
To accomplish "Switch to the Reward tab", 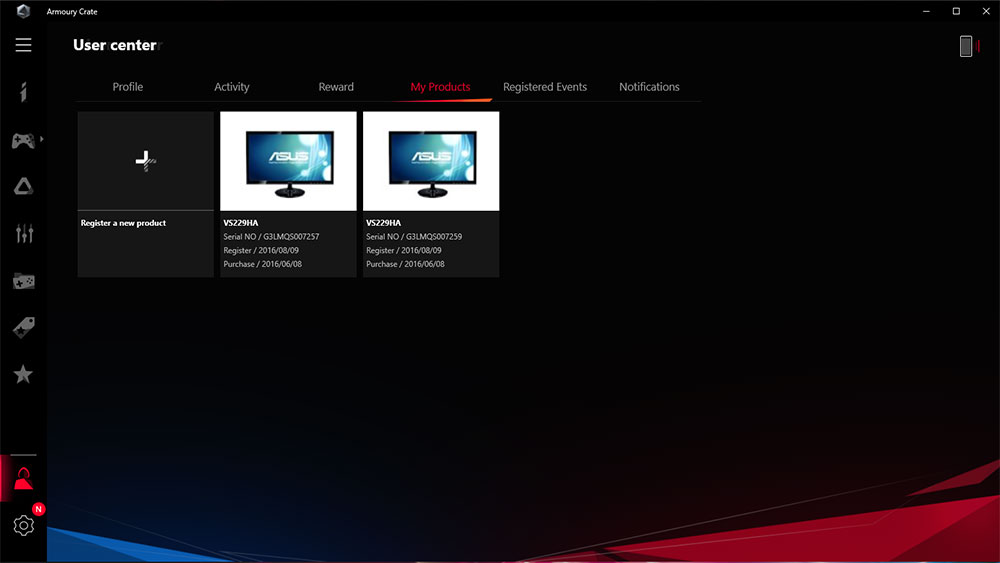I will (336, 87).
